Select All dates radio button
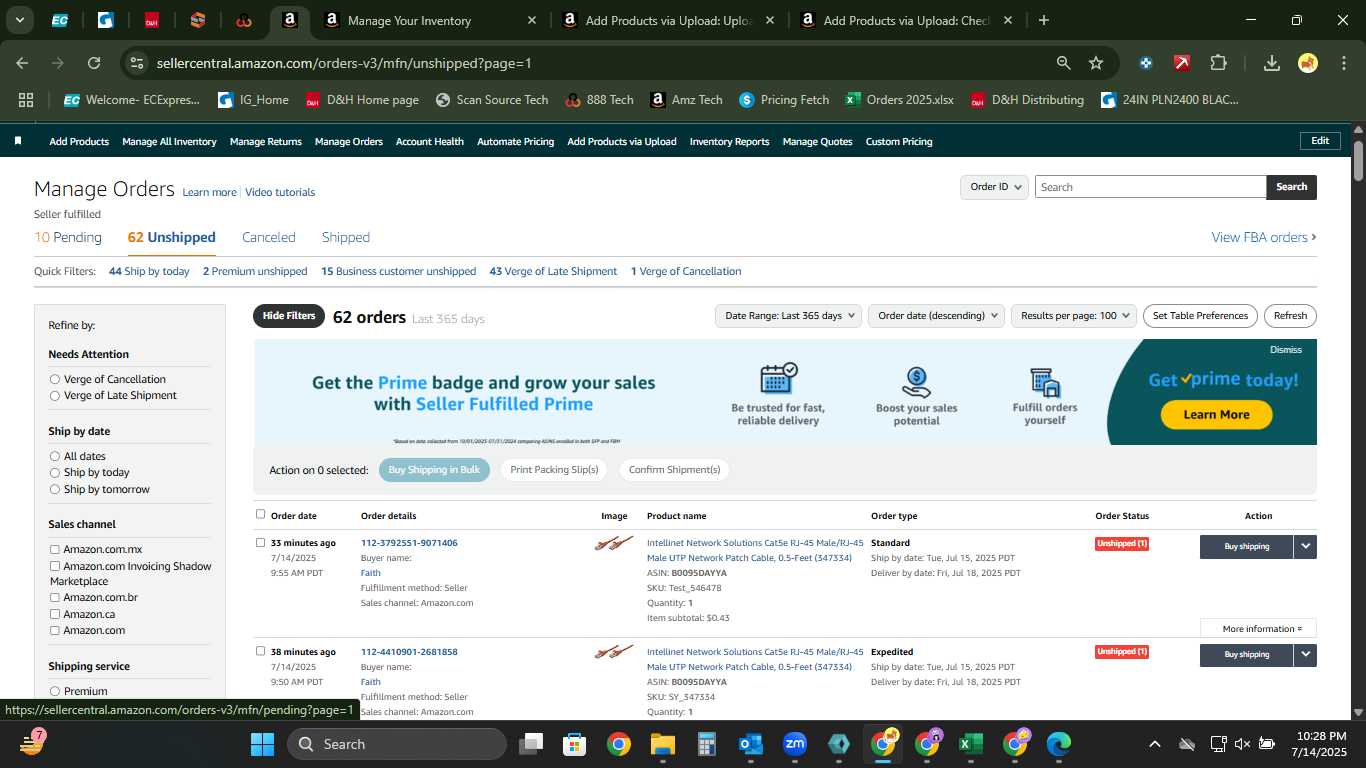 (55, 456)
